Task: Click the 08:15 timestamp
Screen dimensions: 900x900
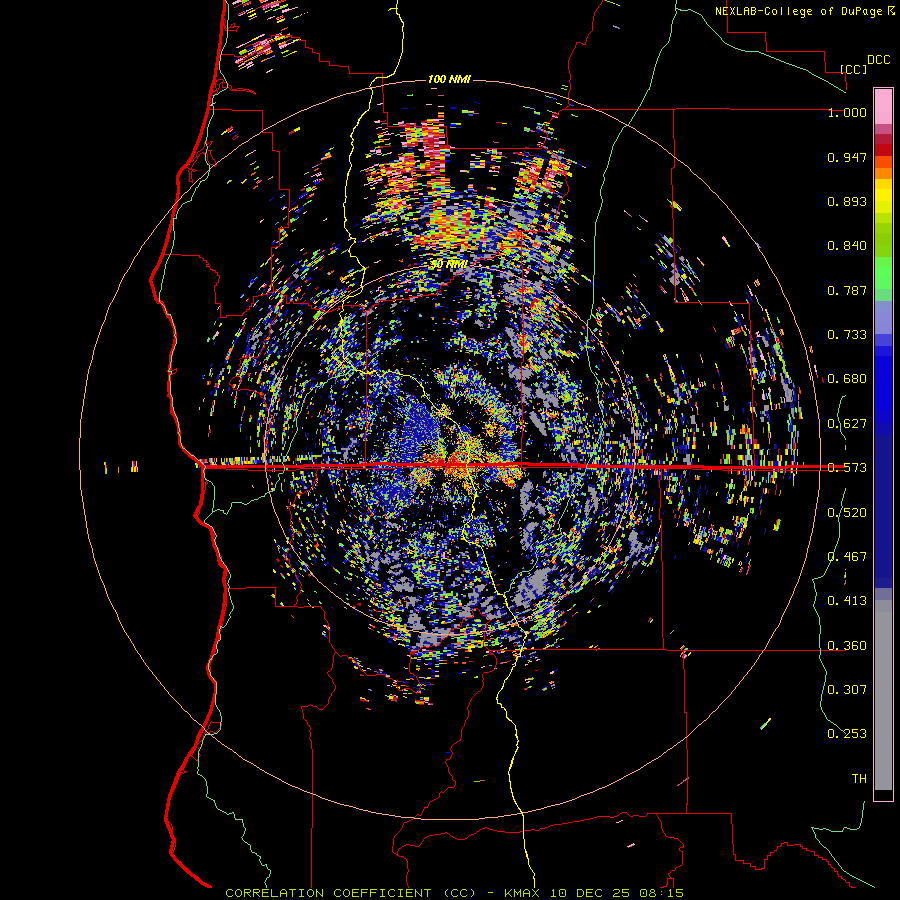Action: [x=661, y=893]
